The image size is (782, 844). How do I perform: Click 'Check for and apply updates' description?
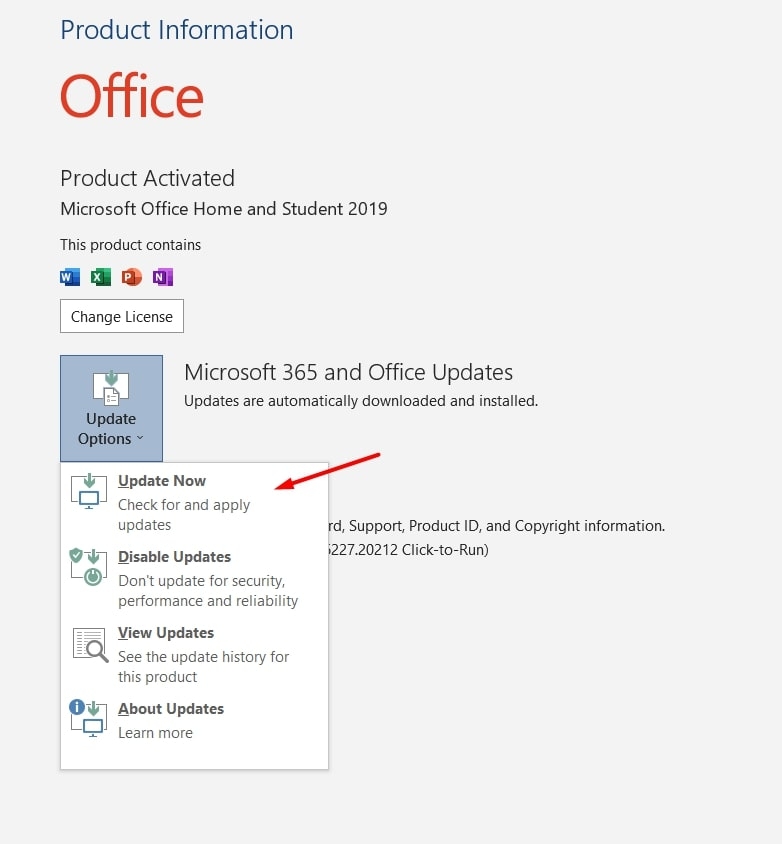(x=184, y=515)
